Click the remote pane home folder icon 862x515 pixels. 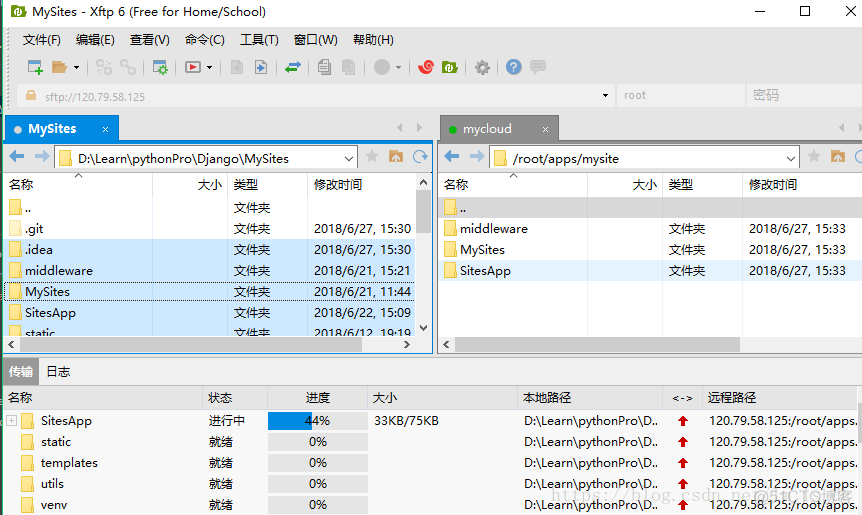[x=838, y=157]
